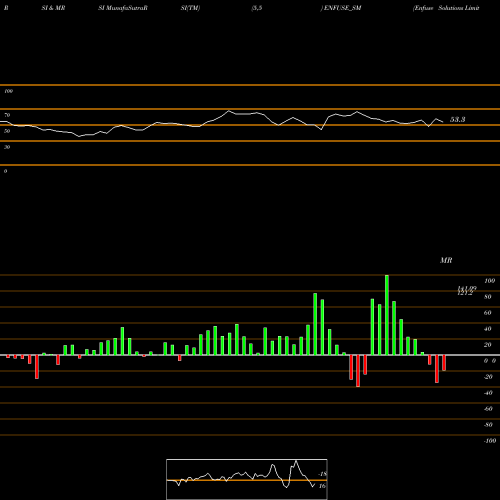500x500 pixels.
Task: Click the ENFUSE_SM symbol text in header
Action: [x=342, y=8]
